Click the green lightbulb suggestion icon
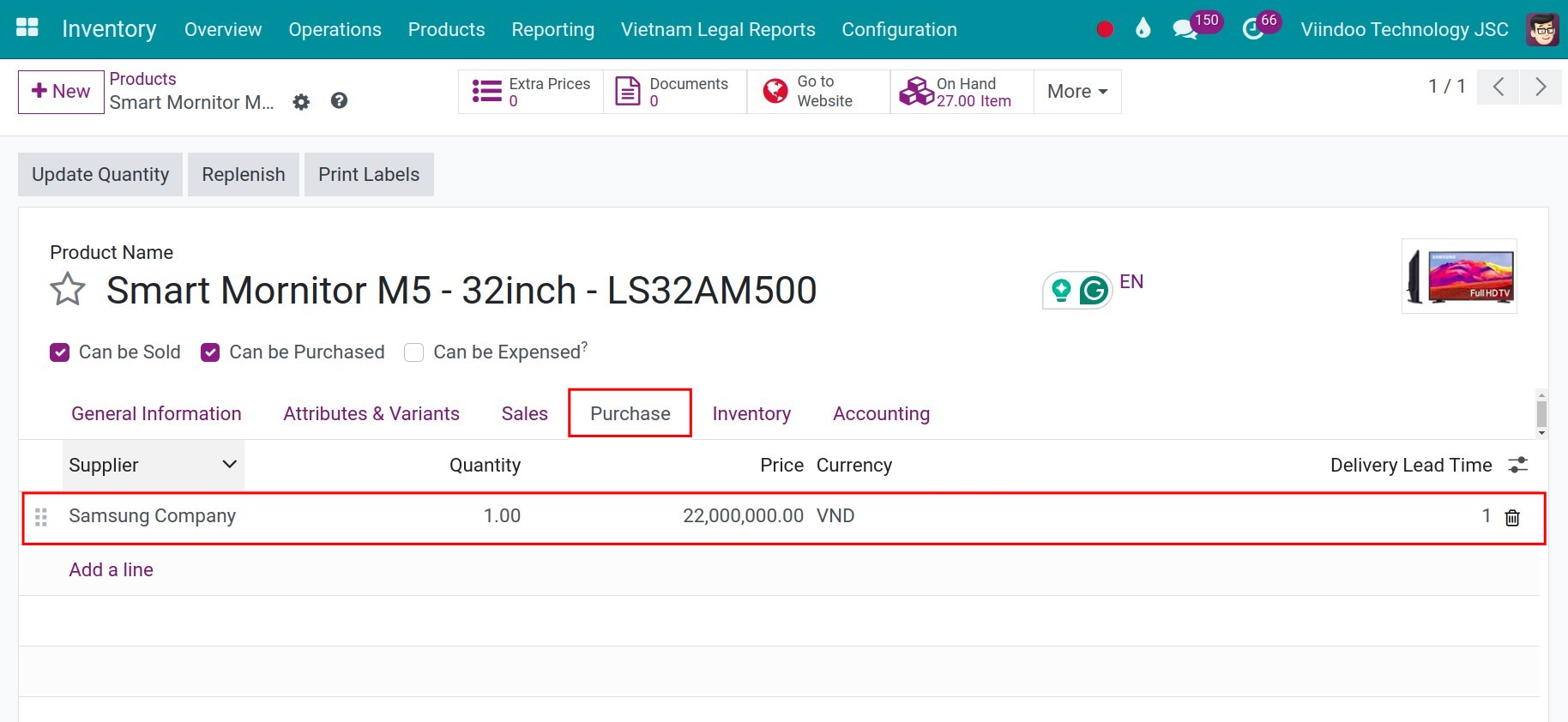The image size is (1568, 722). click(1061, 291)
